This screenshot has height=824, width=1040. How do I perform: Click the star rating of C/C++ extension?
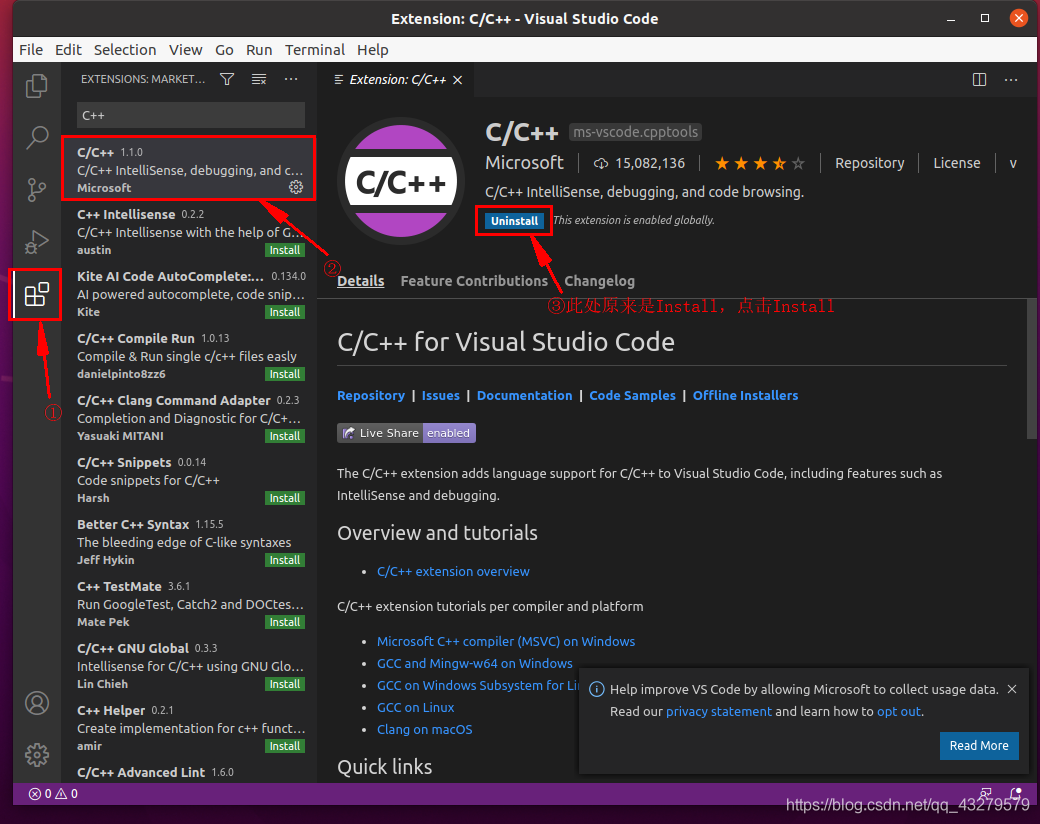pyautogui.click(x=759, y=163)
